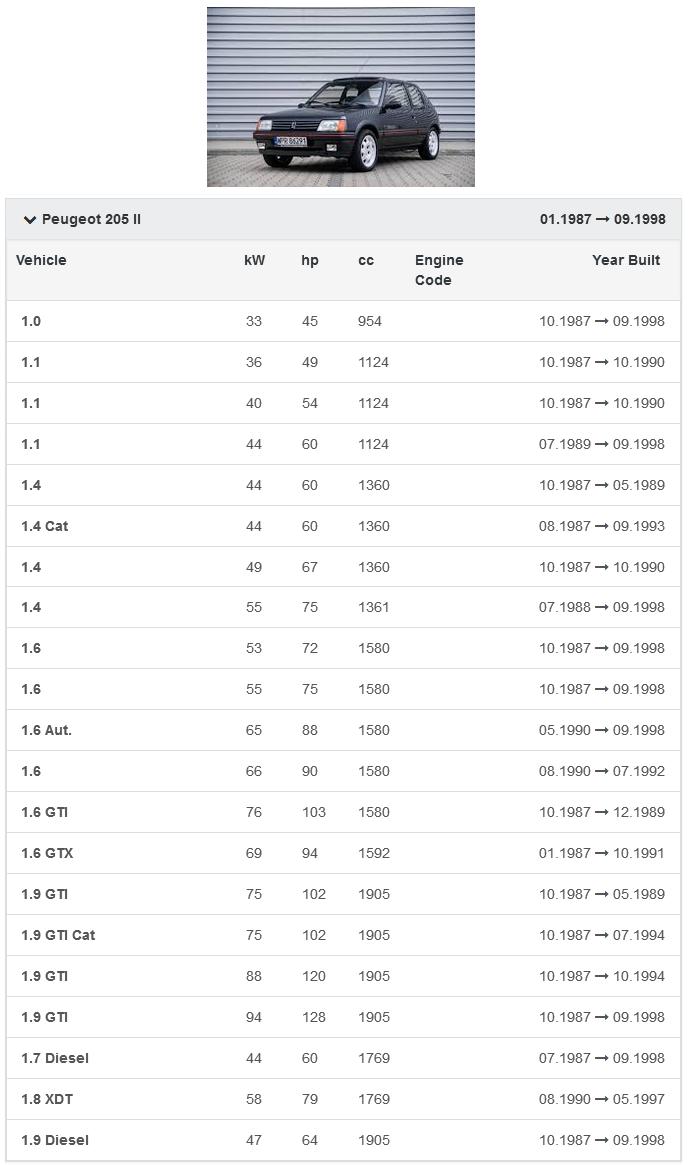Select the Peugeot 205 II header title
Screen dimensions: 690x1165
pyautogui.click(x=91, y=219)
